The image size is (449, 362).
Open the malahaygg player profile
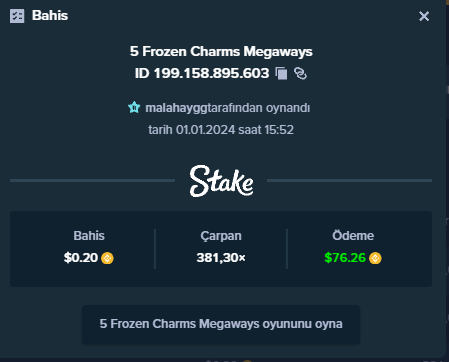pos(176,108)
